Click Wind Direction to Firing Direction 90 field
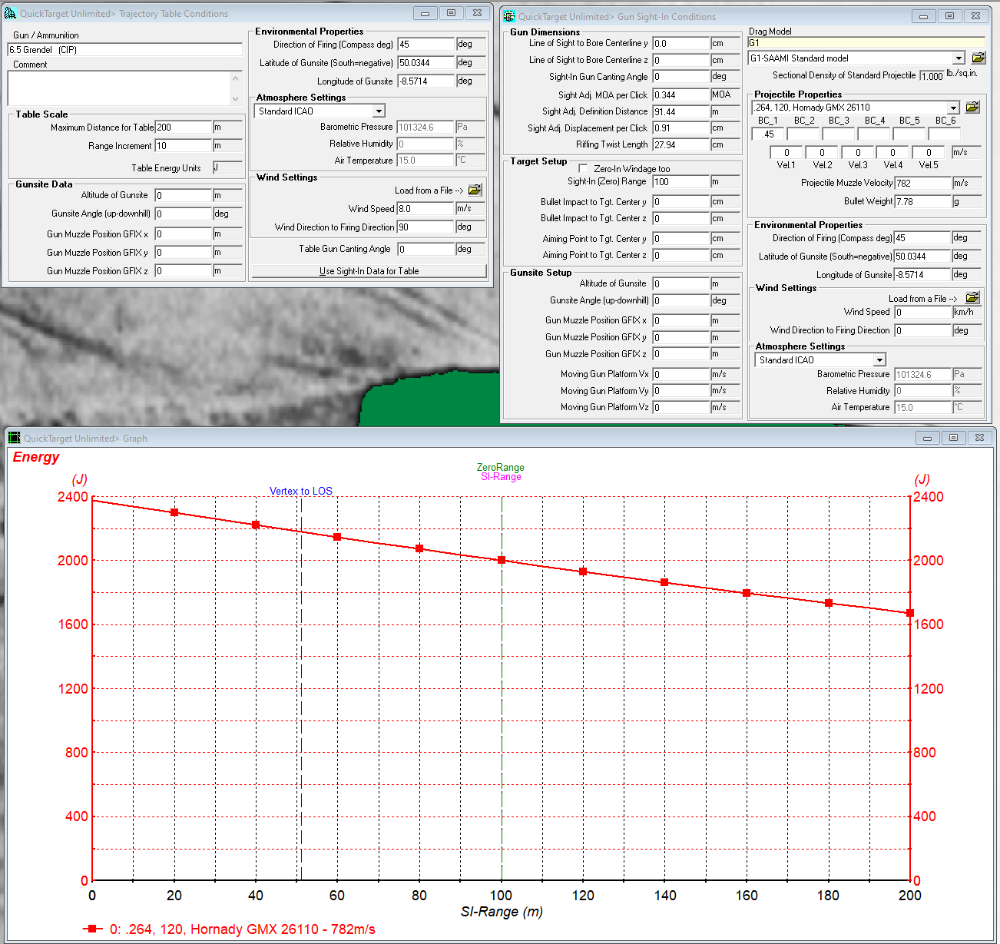This screenshot has height=944, width=1000. (425, 227)
